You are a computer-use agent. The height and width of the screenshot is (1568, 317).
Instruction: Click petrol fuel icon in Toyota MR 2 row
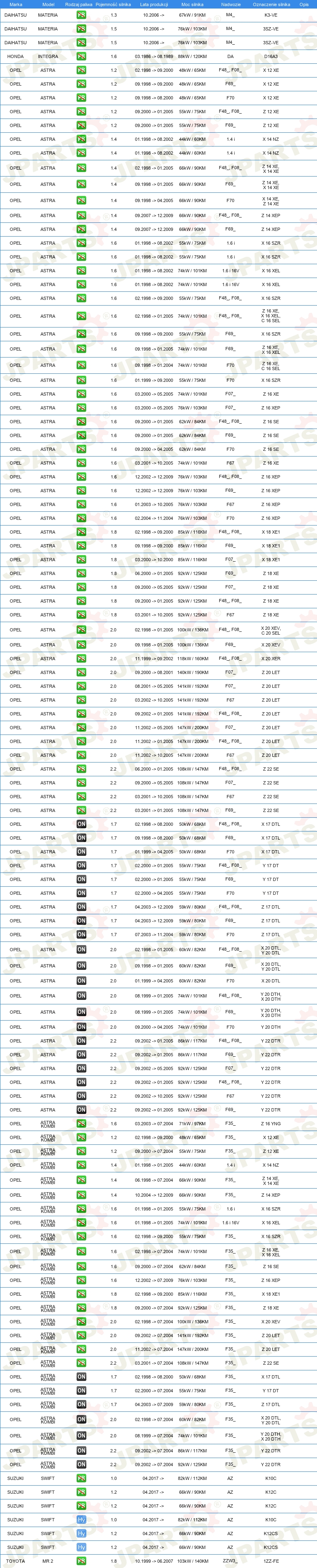pyautogui.click(x=81, y=1561)
